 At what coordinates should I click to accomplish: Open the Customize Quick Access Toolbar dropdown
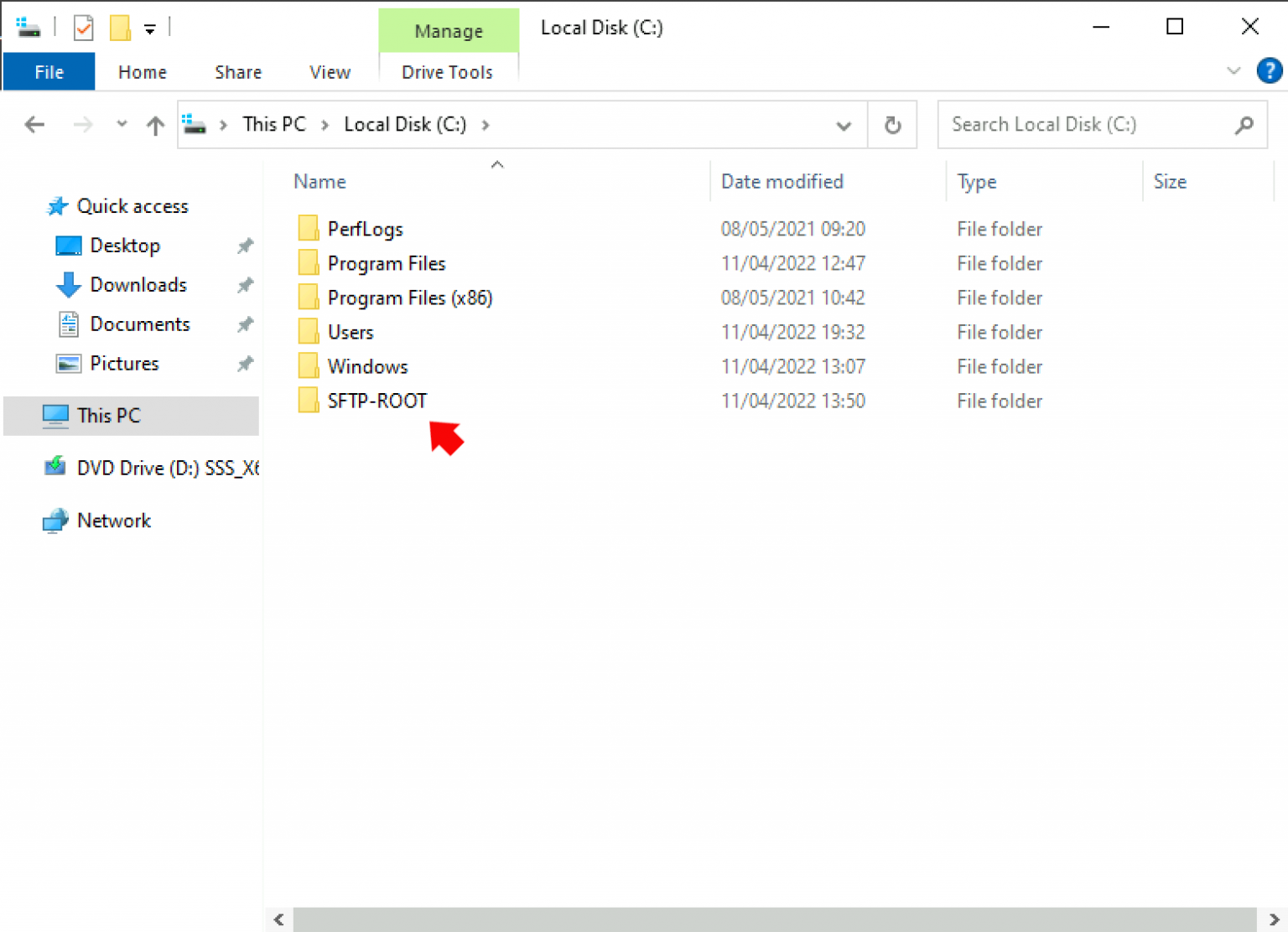tap(149, 28)
